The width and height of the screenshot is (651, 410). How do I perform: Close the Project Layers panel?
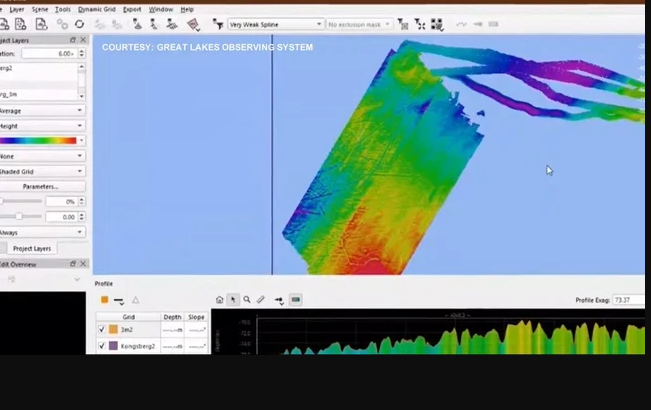click(83, 40)
